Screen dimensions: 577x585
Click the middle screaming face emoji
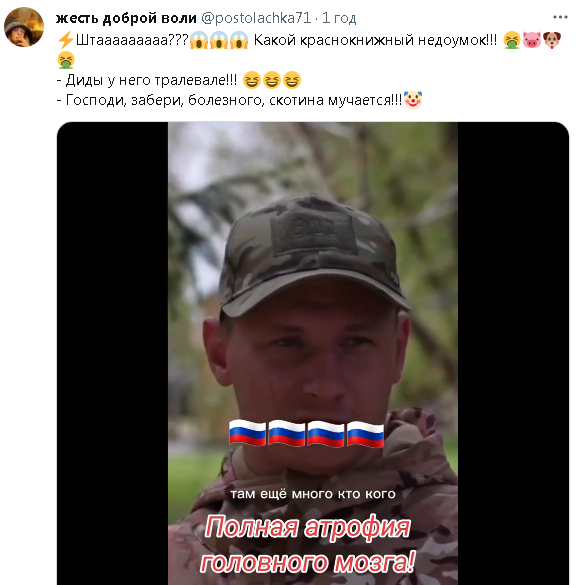pyautogui.click(x=219, y=40)
